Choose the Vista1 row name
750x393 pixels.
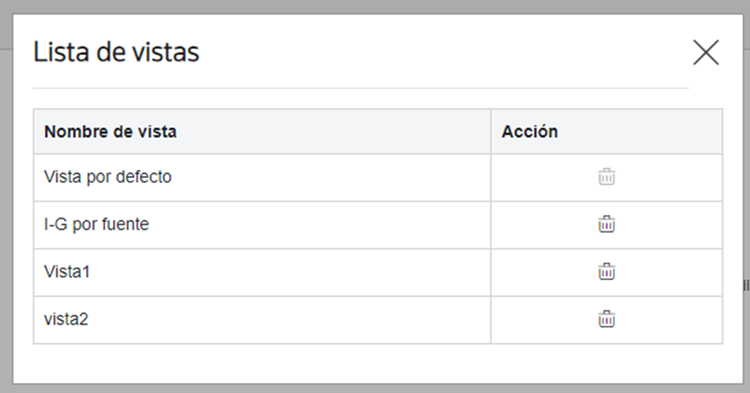point(67,272)
